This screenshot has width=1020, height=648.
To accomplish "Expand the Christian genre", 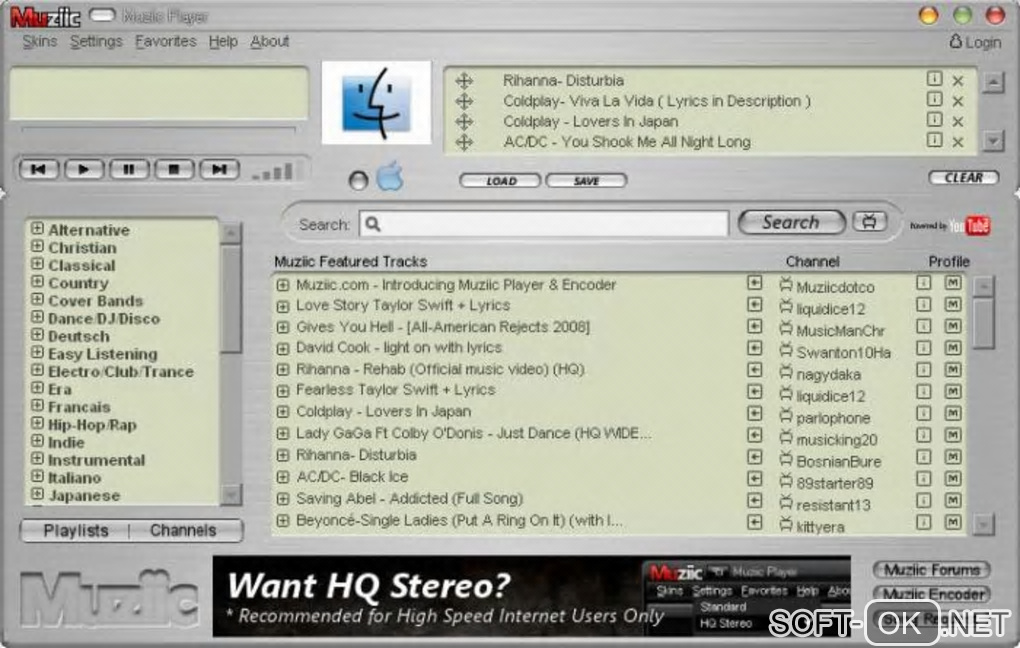I will click(x=38, y=247).
